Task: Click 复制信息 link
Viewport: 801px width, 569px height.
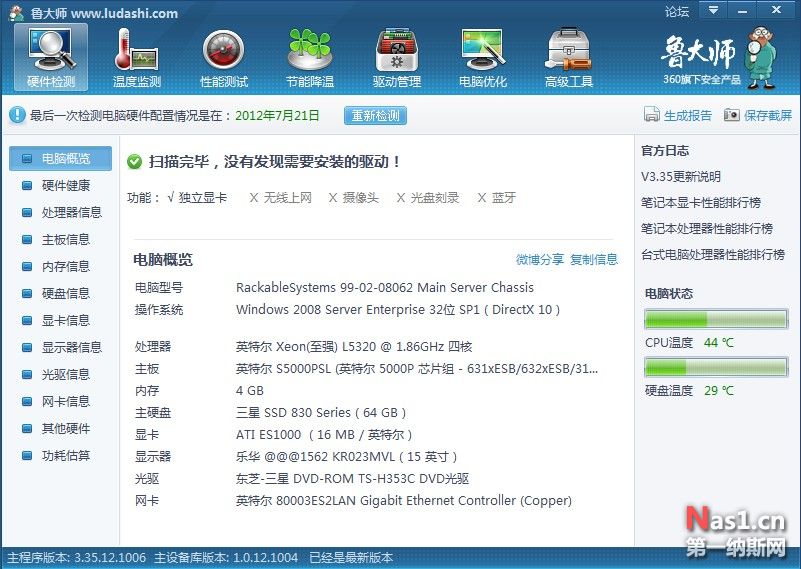Action: pyautogui.click(x=594, y=259)
